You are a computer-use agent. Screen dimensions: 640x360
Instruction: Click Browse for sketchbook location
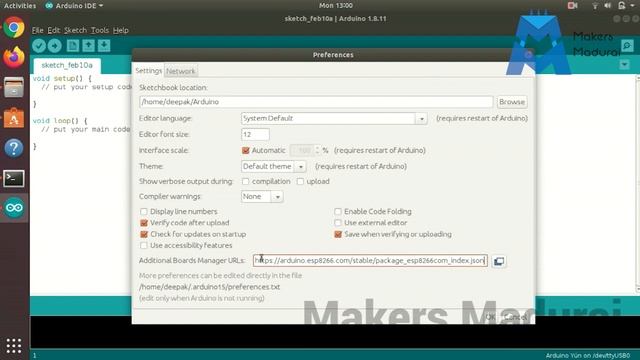(512, 102)
